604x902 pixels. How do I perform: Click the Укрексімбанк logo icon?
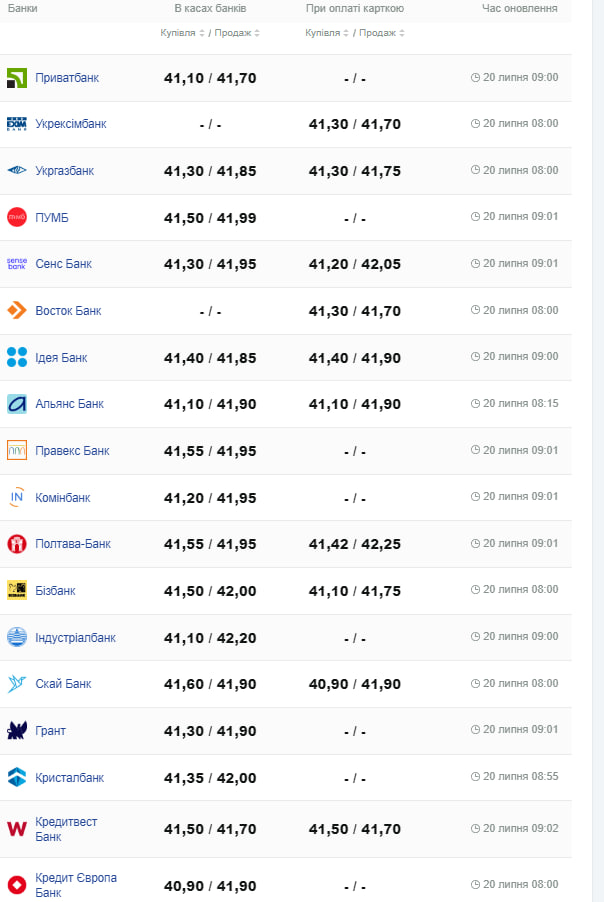(17, 124)
